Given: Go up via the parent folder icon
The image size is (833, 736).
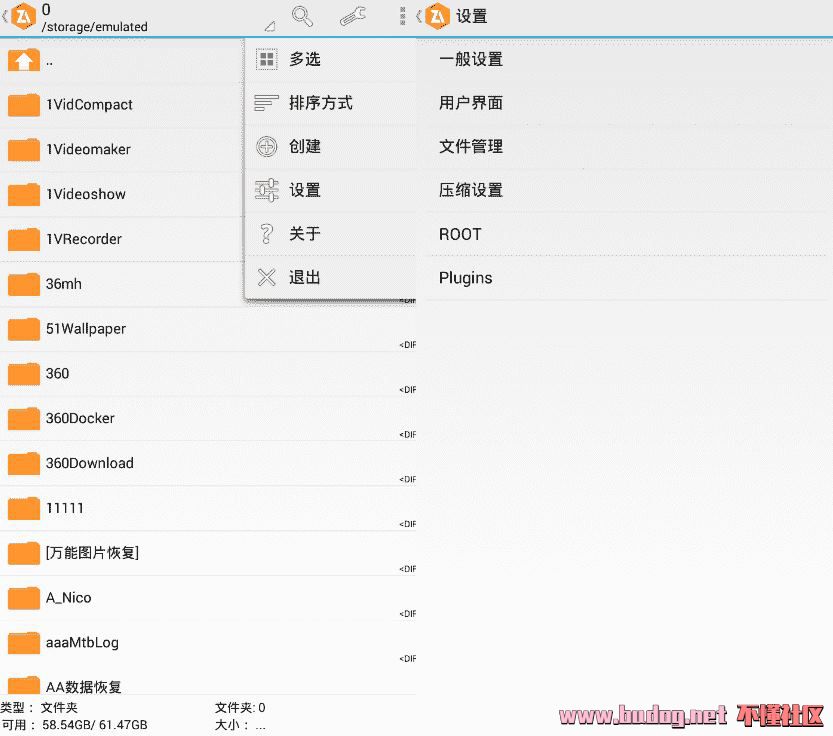Looking at the screenshot, I should (23, 61).
